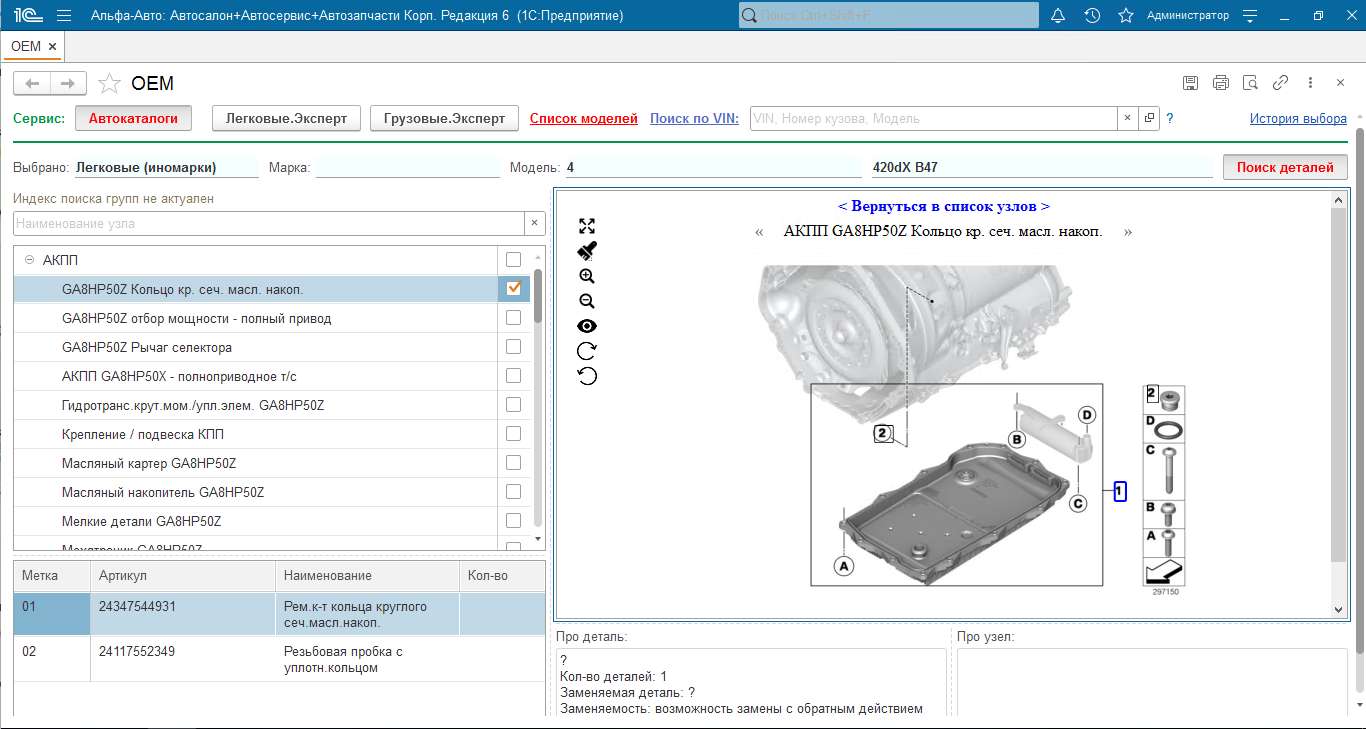Check GA8HP50Z отбор мощности checkbox
Viewport: 1366px width, 729px height.
point(513,318)
